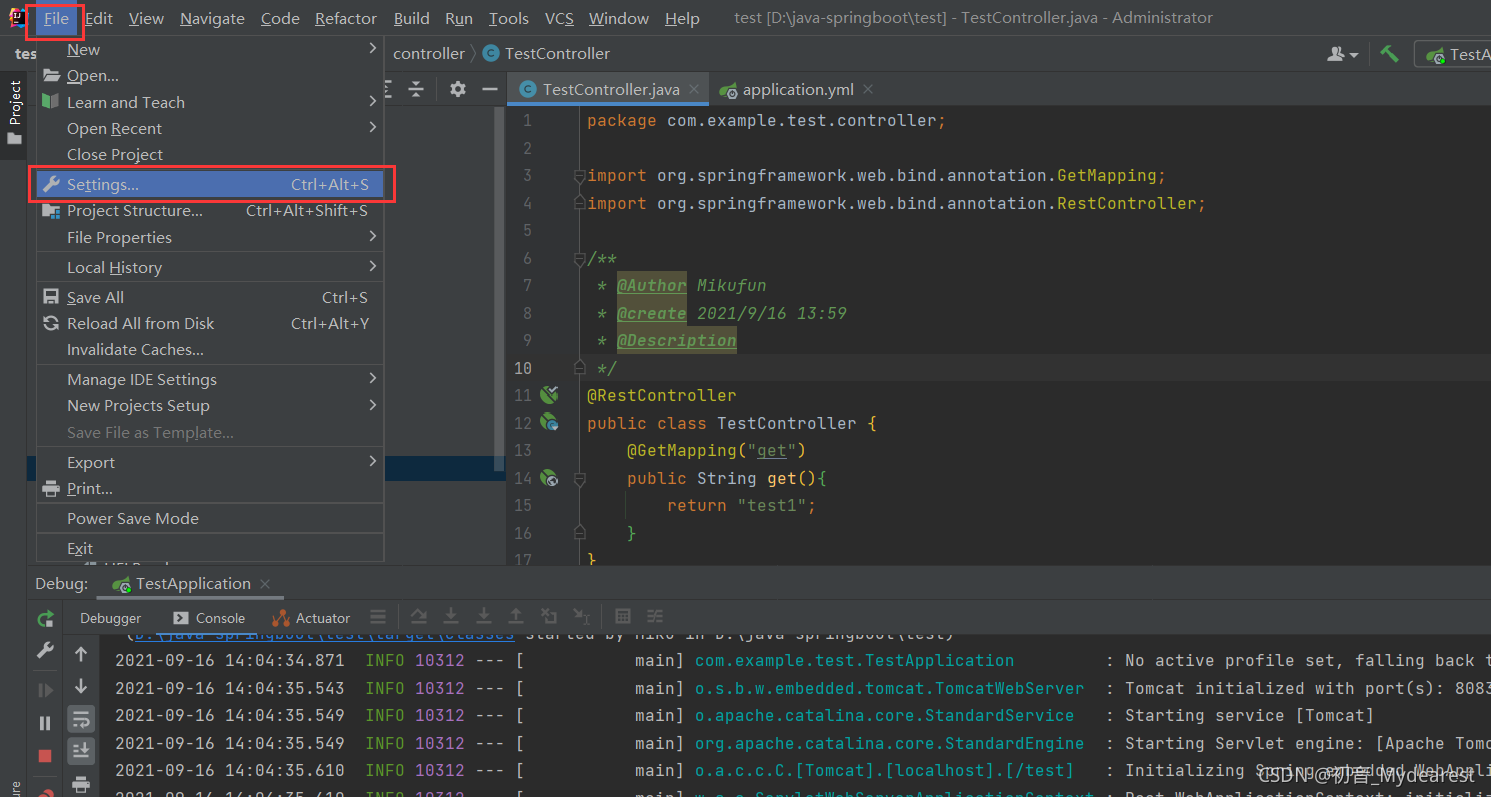Expand Open Recent submenu
The image size is (1491, 797).
210,129
